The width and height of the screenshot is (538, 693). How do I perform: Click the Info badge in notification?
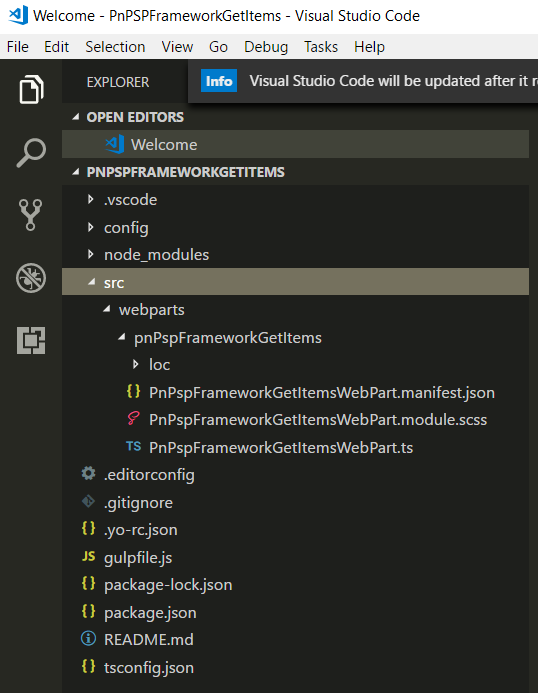pos(219,81)
